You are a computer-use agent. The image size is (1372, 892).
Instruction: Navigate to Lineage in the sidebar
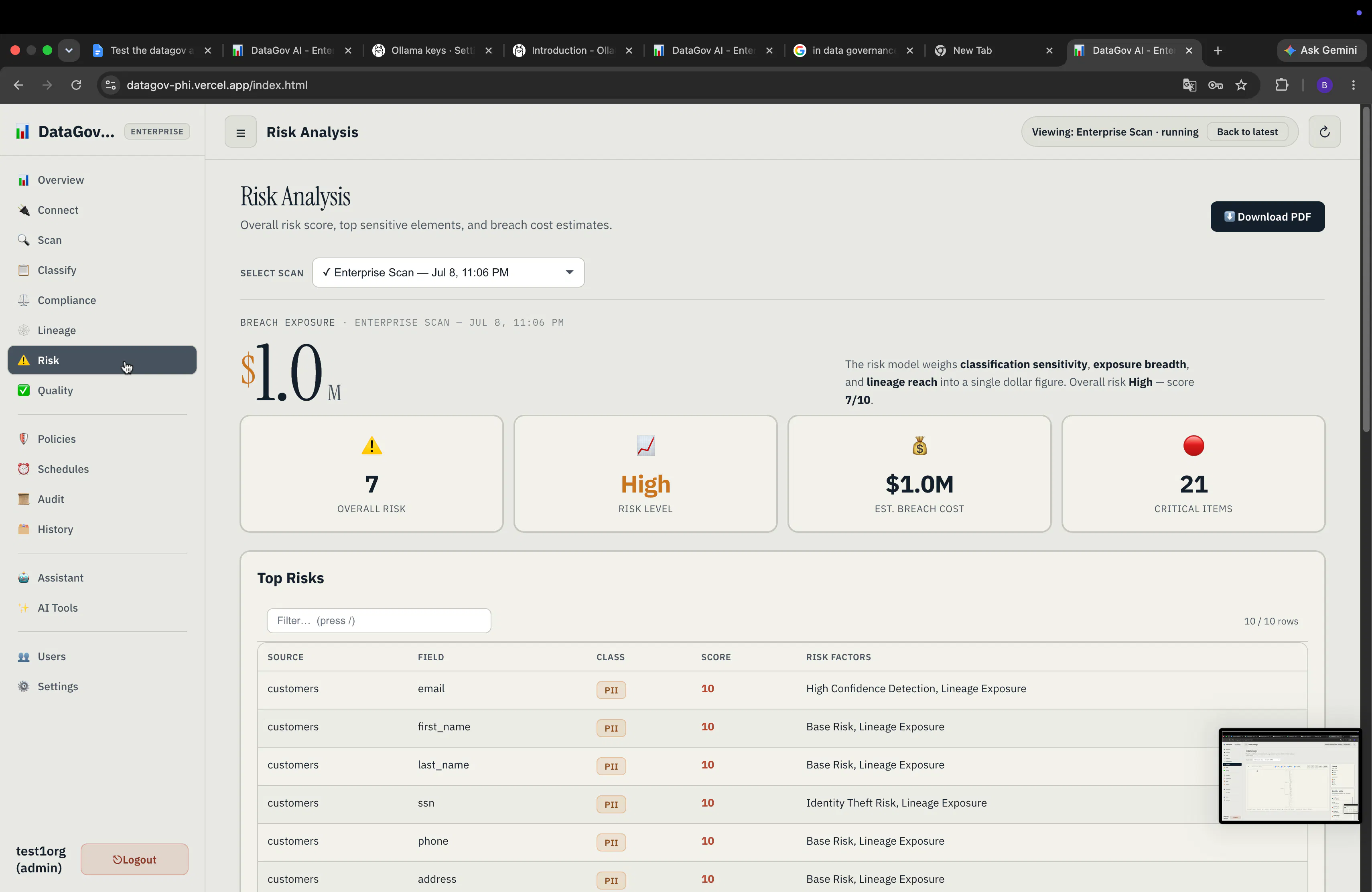[x=102, y=330]
